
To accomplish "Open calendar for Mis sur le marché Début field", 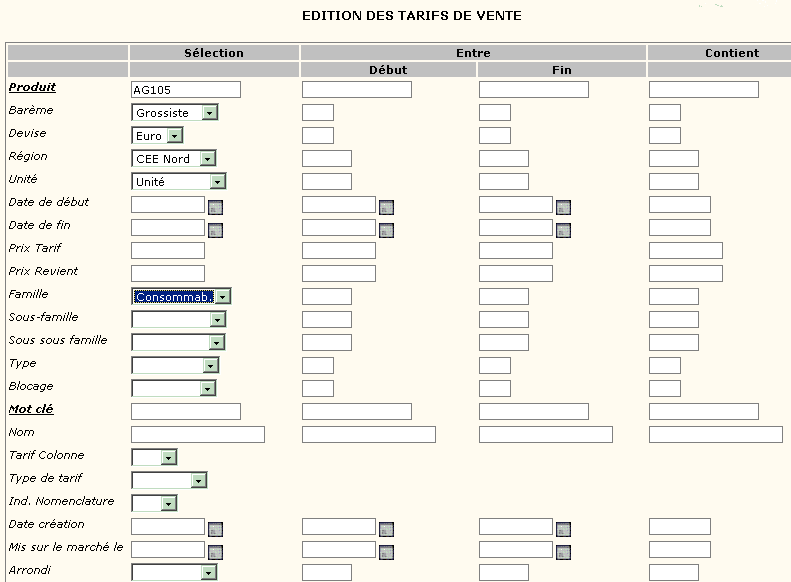I will coord(386,552).
